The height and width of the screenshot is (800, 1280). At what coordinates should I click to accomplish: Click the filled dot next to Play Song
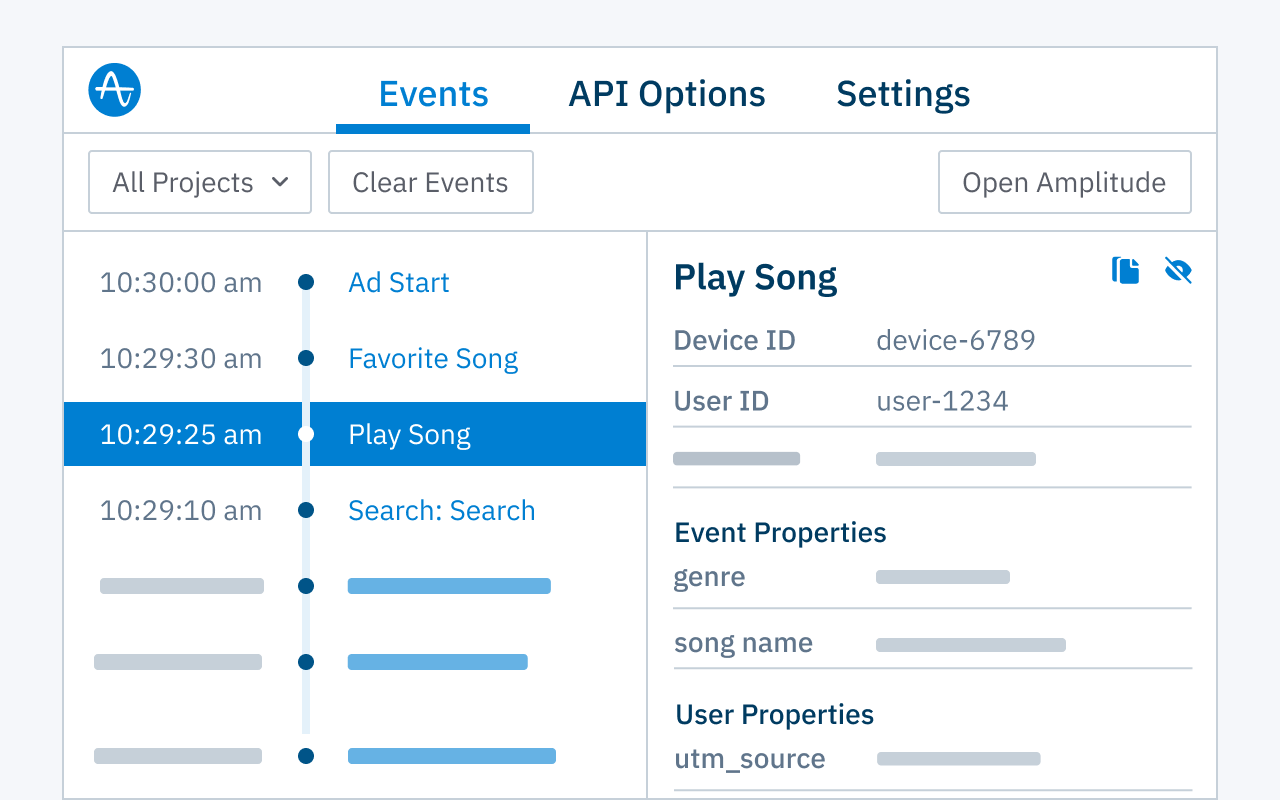(306, 434)
